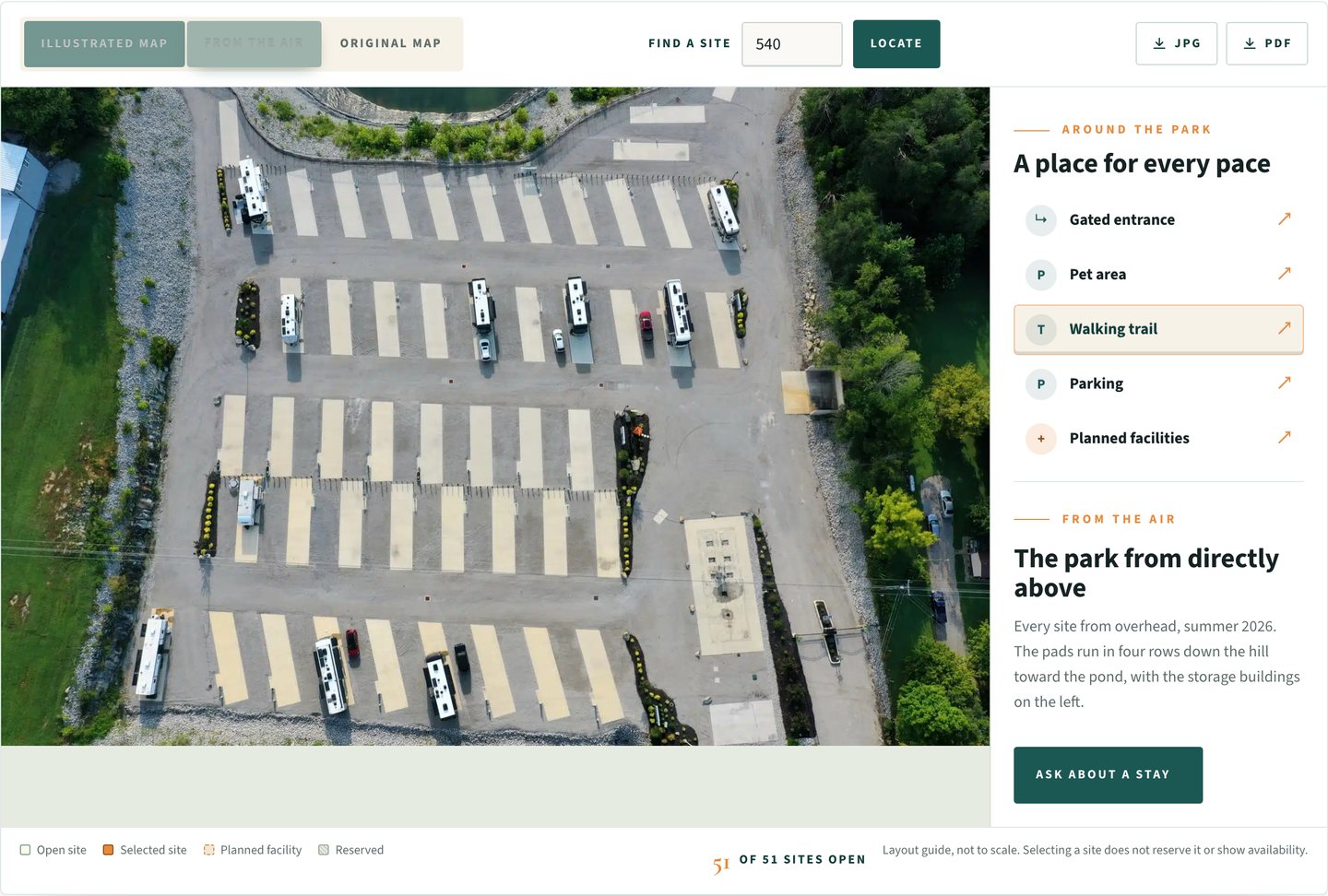Download the map as PDF
Image resolution: width=1328 pixels, height=896 pixels.
(1267, 43)
